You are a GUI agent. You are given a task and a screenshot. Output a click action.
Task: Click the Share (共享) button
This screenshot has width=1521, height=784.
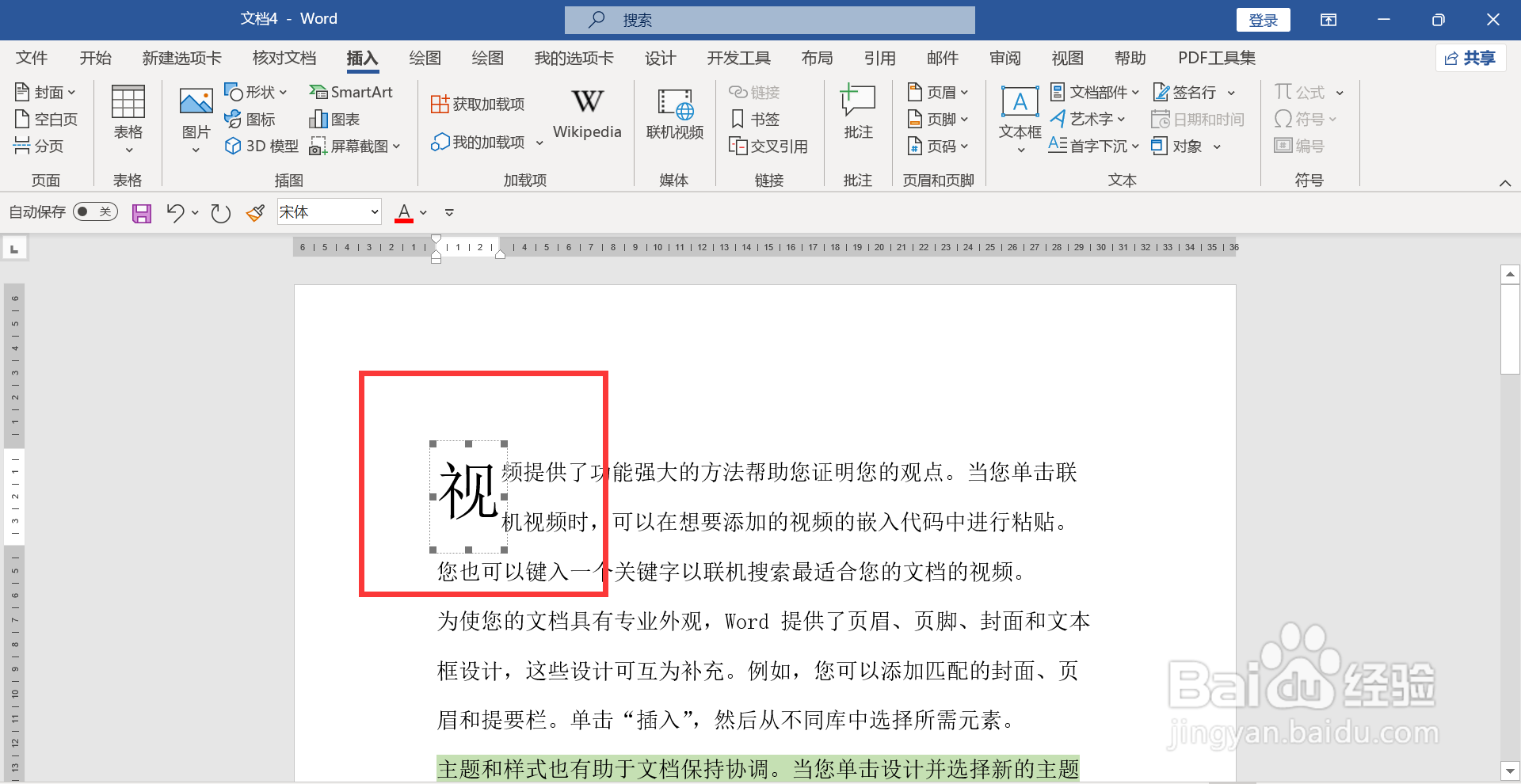[x=1470, y=59]
